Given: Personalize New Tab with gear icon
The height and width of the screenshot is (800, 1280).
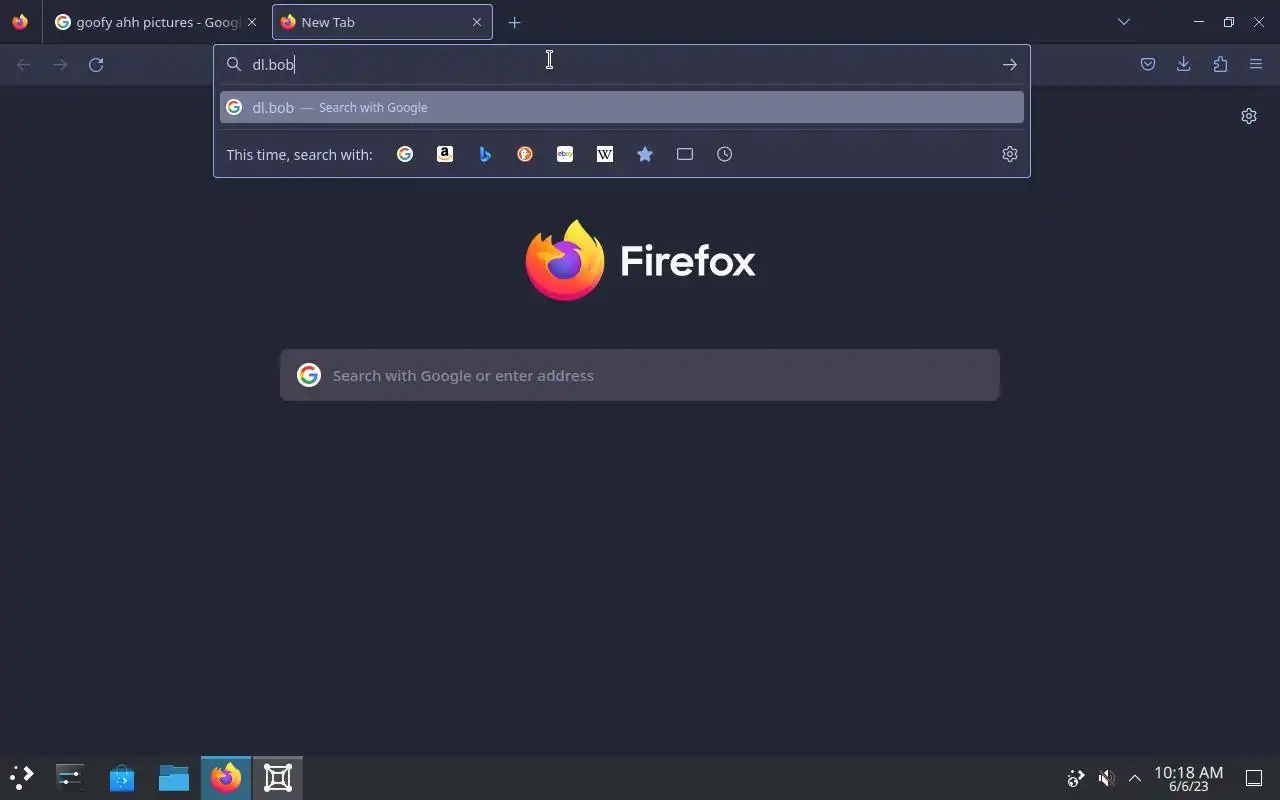Looking at the screenshot, I should 1249,116.
